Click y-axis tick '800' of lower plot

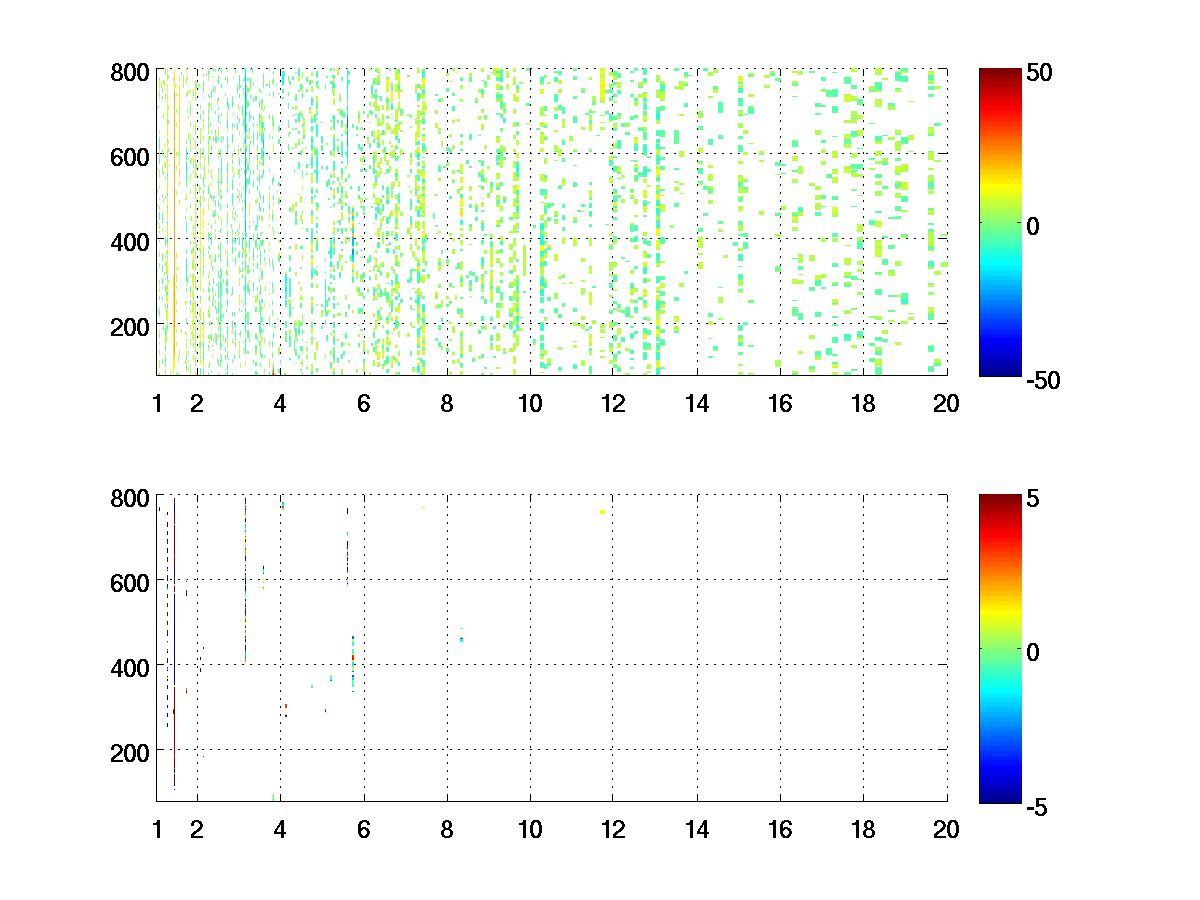130,497
